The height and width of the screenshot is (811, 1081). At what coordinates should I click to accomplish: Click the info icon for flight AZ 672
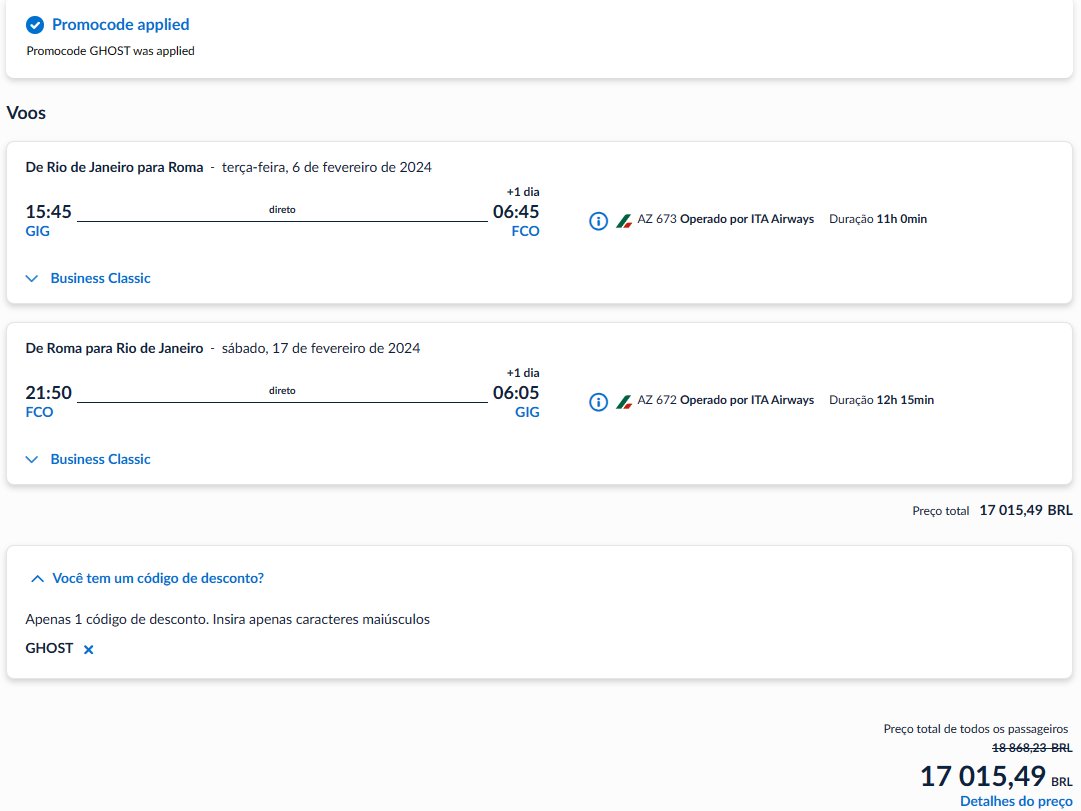point(598,402)
